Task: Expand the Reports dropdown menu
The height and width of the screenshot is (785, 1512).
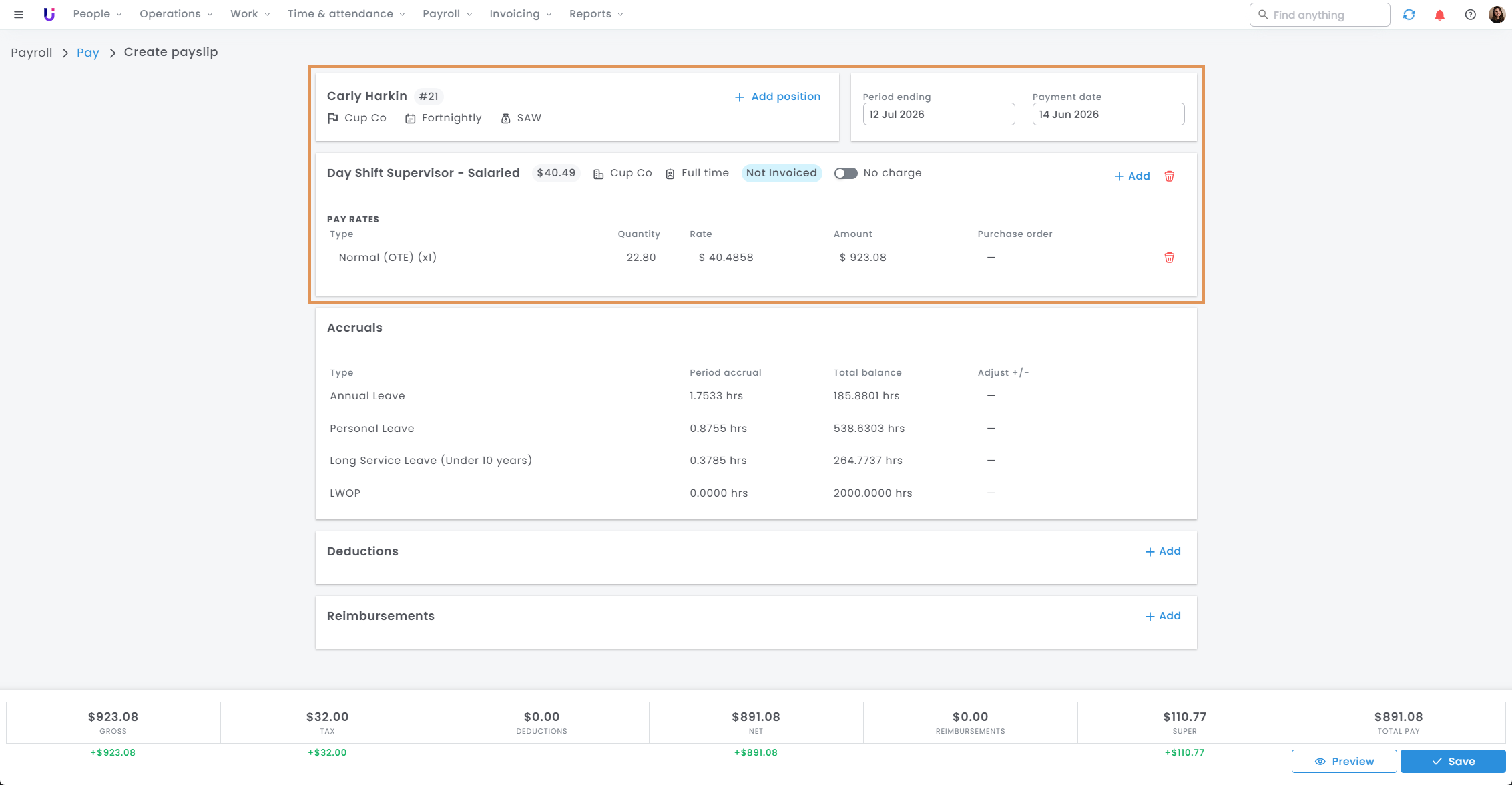Action: 596,14
